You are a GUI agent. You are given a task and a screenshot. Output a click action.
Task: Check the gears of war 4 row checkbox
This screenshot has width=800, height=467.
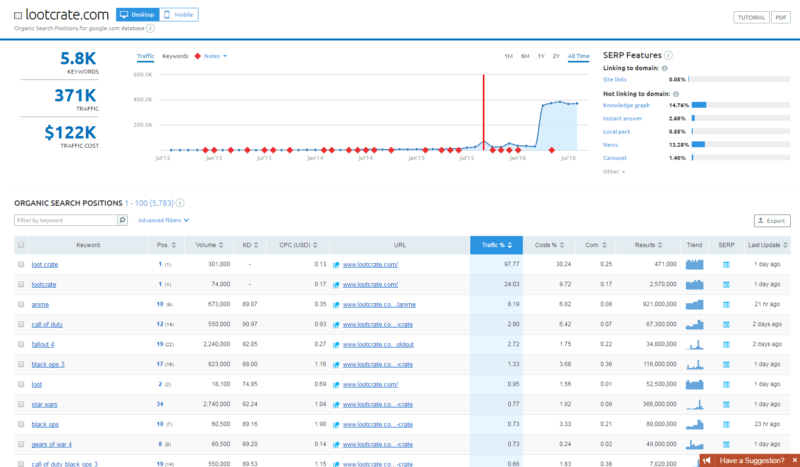click(x=21, y=444)
